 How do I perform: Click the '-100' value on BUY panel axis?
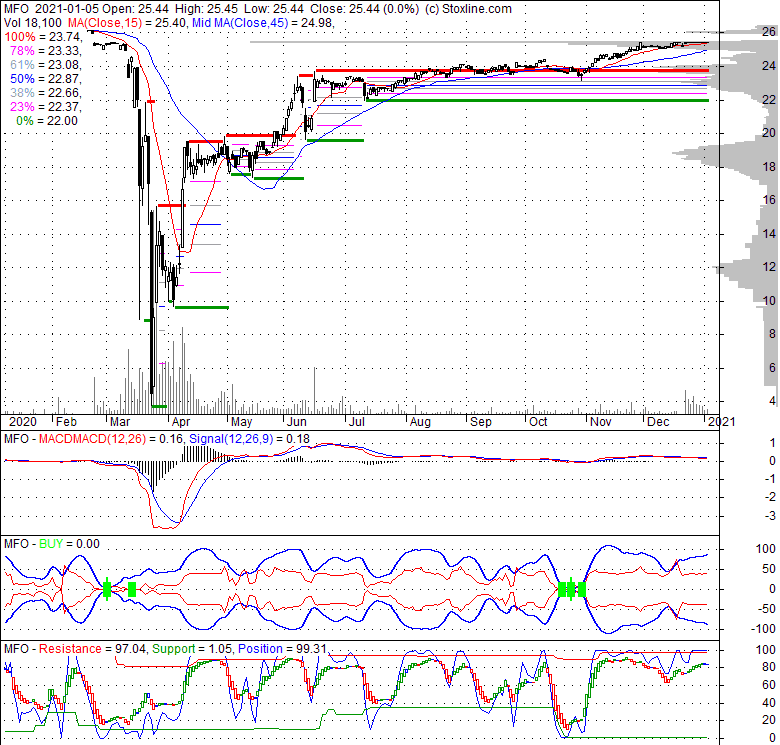[765, 629]
